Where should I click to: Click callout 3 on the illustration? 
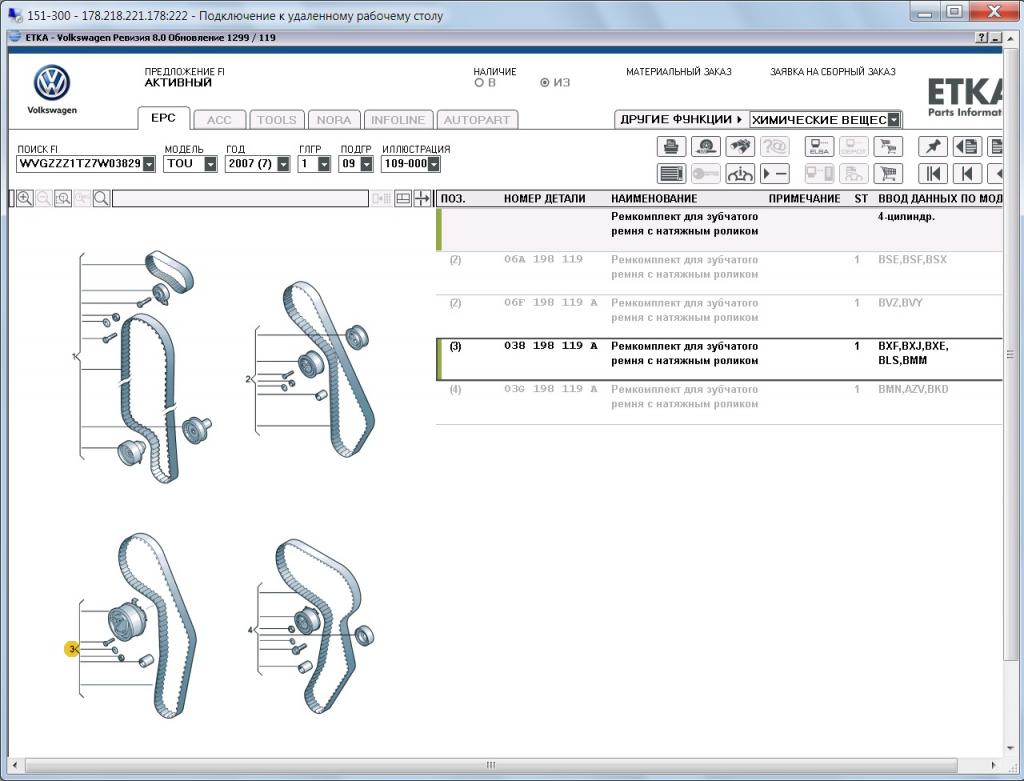coord(72,648)
